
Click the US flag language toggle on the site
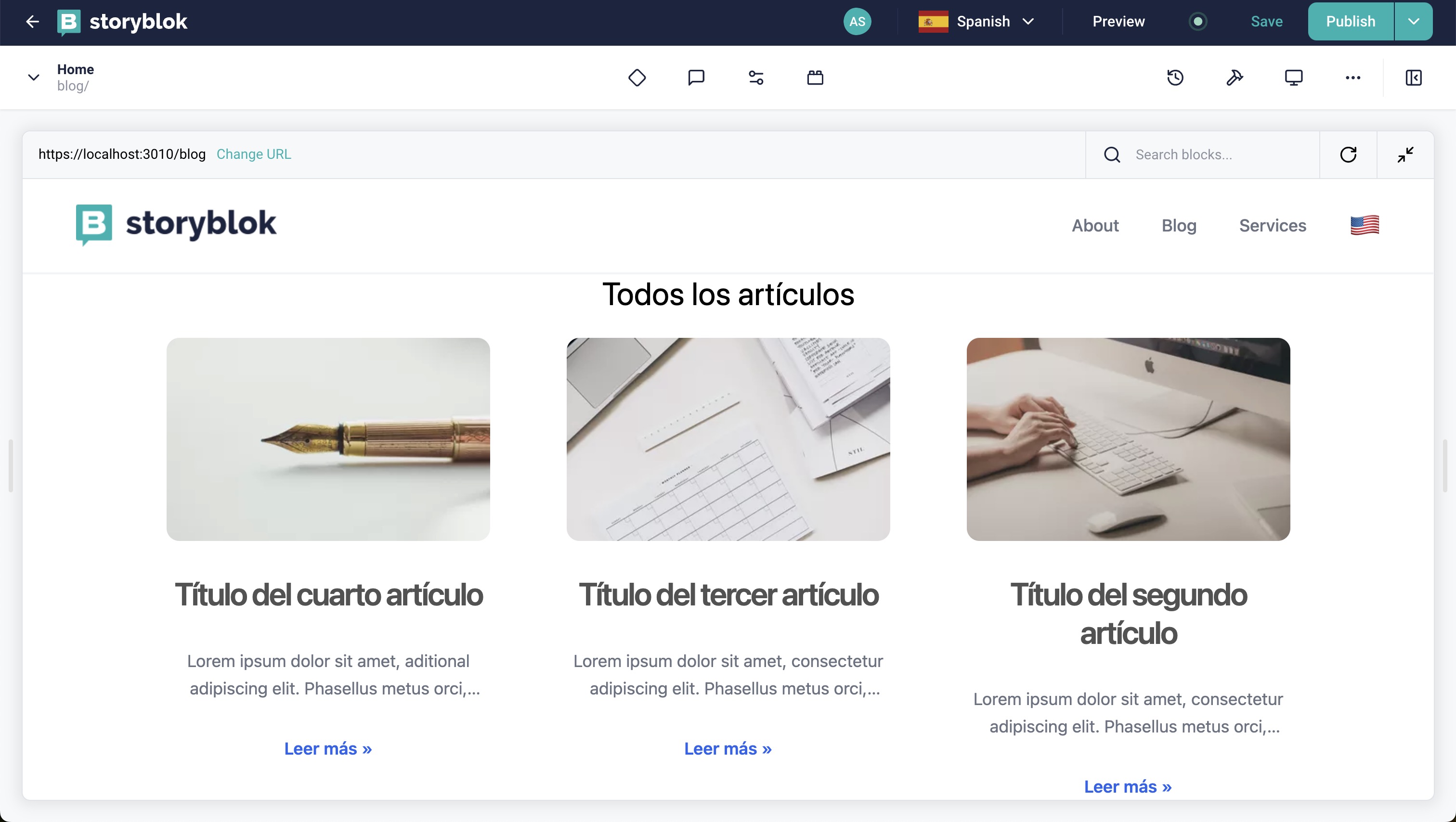pyautogui.click(x=1365, y=225)
